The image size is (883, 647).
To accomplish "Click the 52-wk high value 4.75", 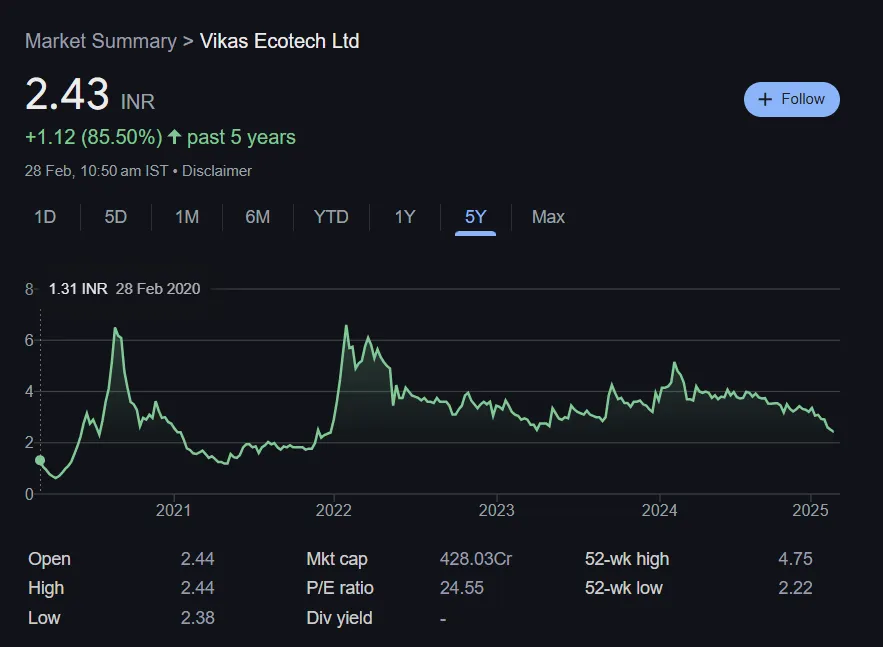I will tap(795, 559).
